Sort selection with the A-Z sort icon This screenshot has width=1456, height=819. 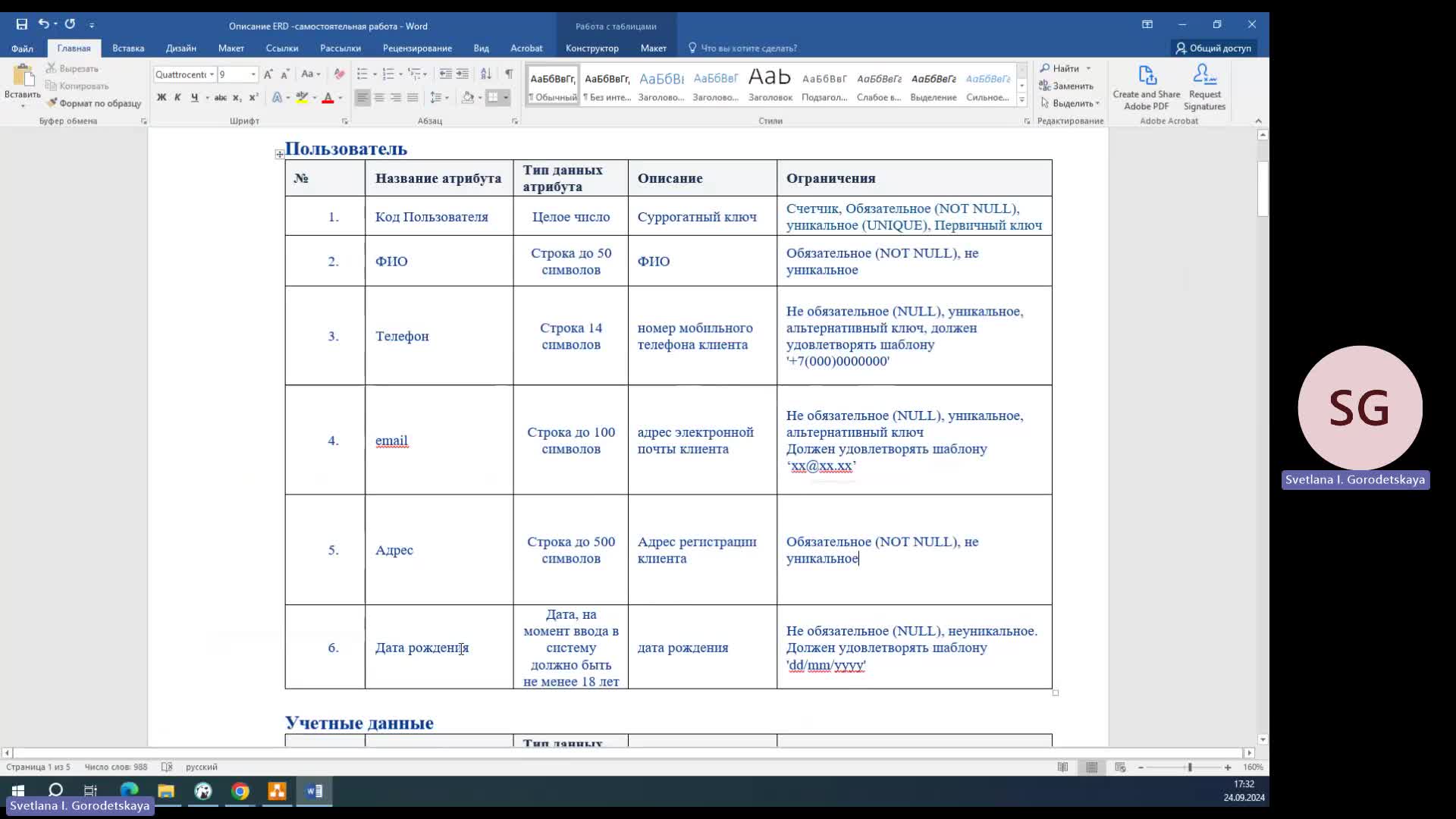pyautogui.click(x=486, y=74)
